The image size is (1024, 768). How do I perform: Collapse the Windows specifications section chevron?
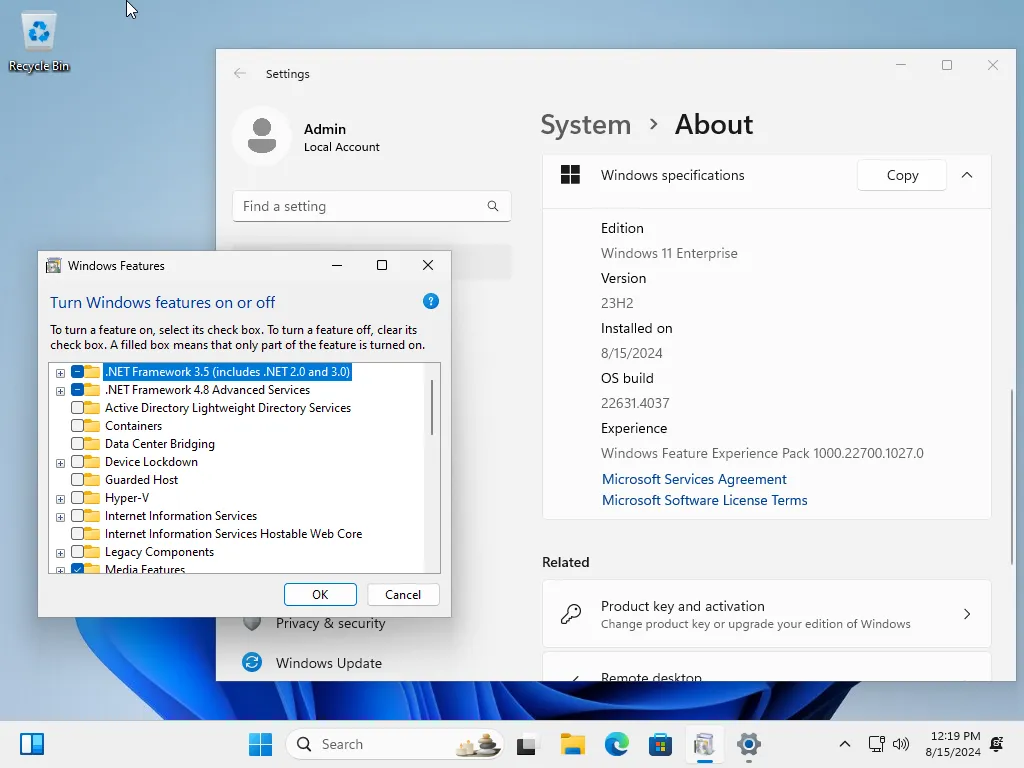(967, 175)
